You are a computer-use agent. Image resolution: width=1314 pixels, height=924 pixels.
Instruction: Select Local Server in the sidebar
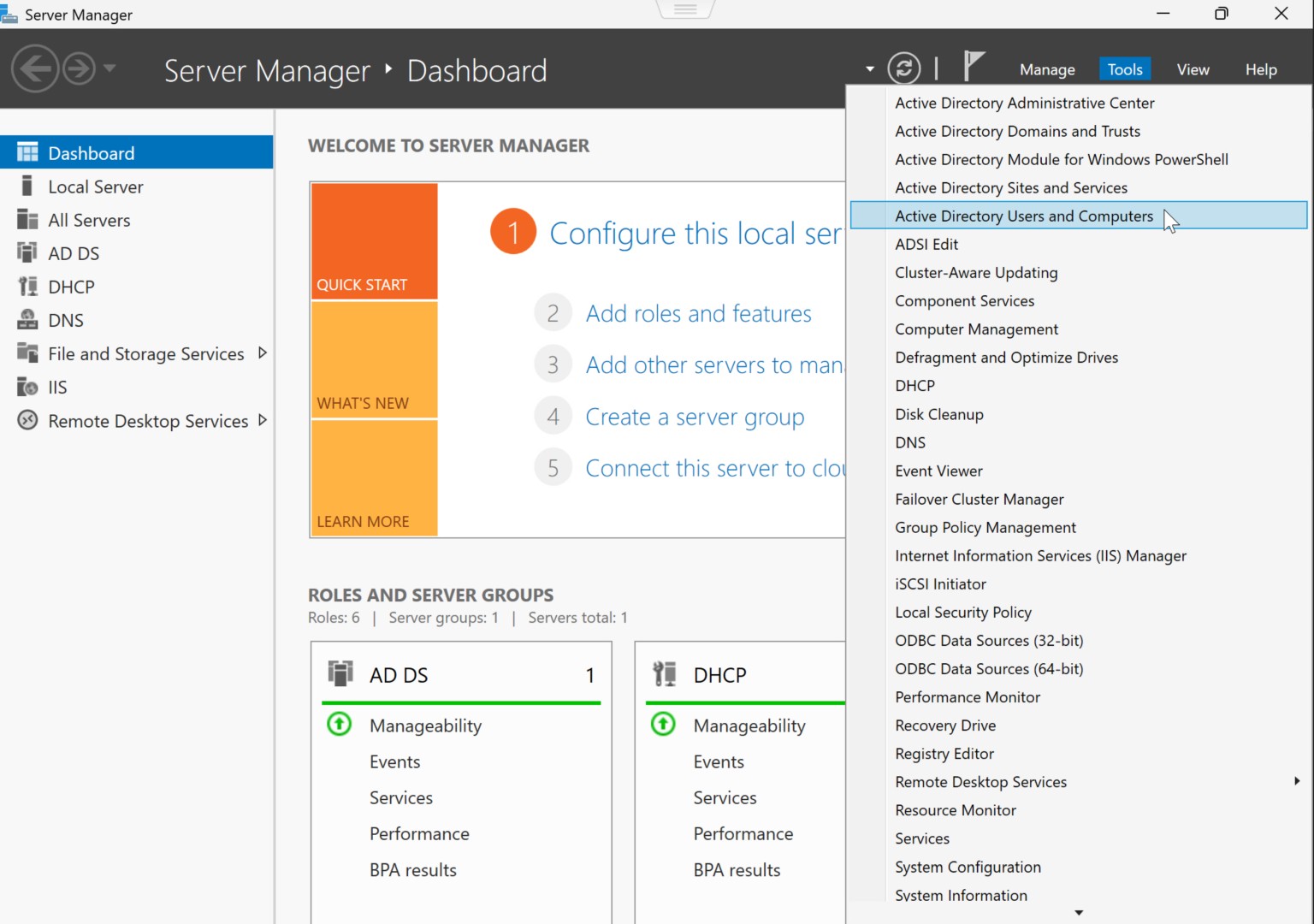click(x=137, y=187)
